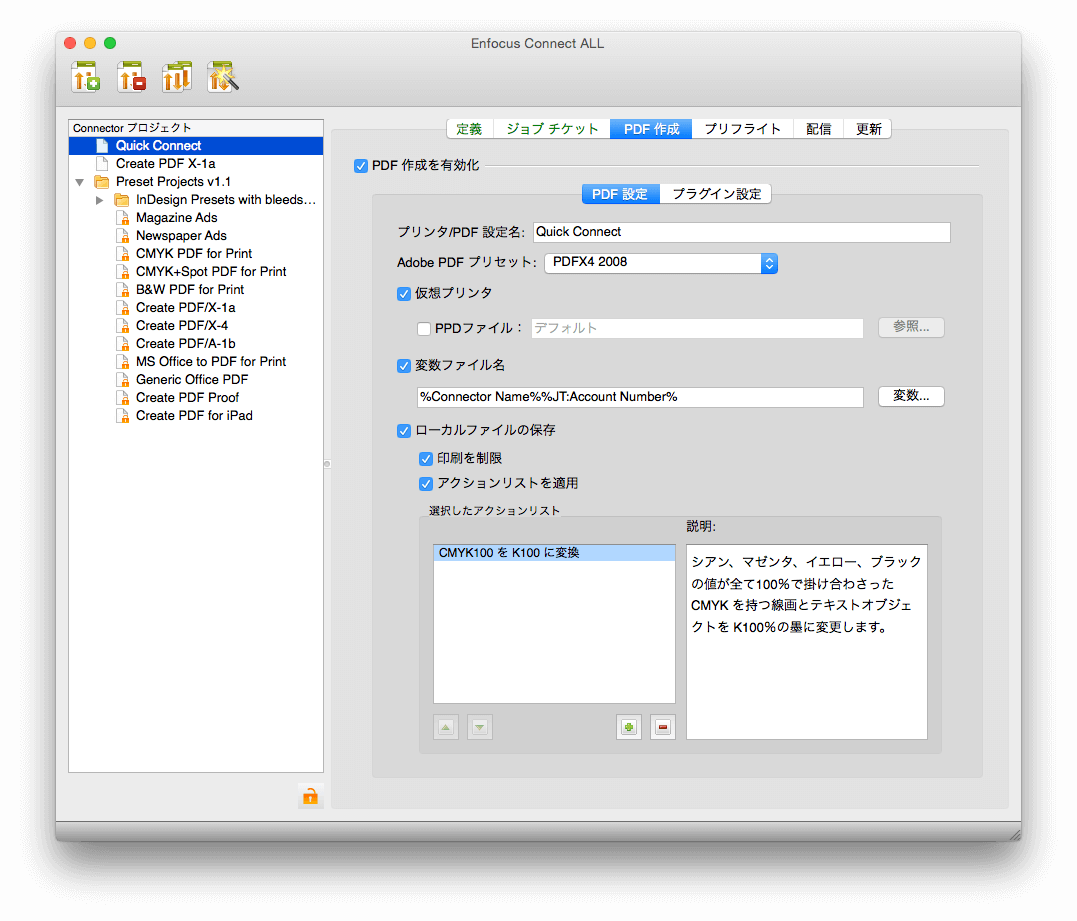Image resolution: width=1077 pixels, height=921 pixels.
Task: Click the PPD file path field
Action: tap(697, 328)
